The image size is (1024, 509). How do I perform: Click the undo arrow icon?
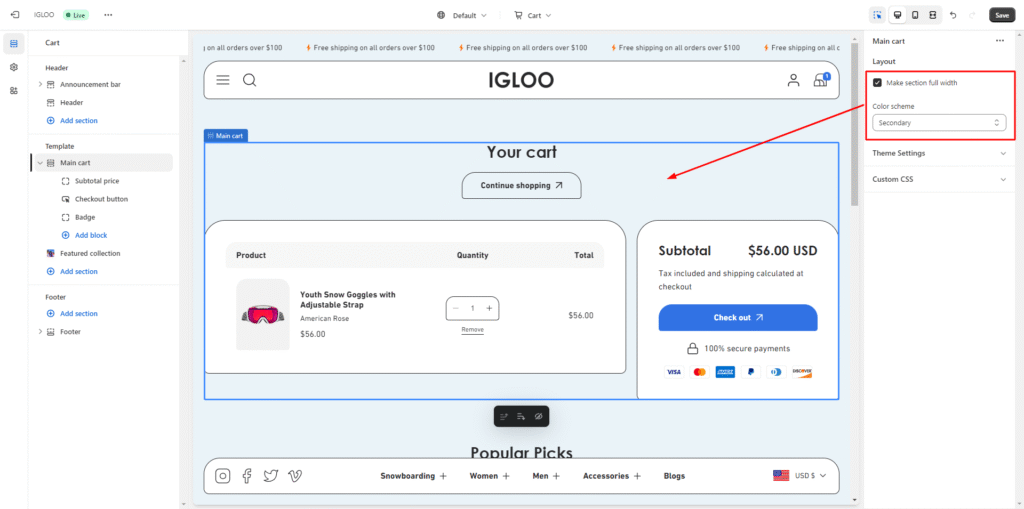pyautogui.click(x=953, y=15)
